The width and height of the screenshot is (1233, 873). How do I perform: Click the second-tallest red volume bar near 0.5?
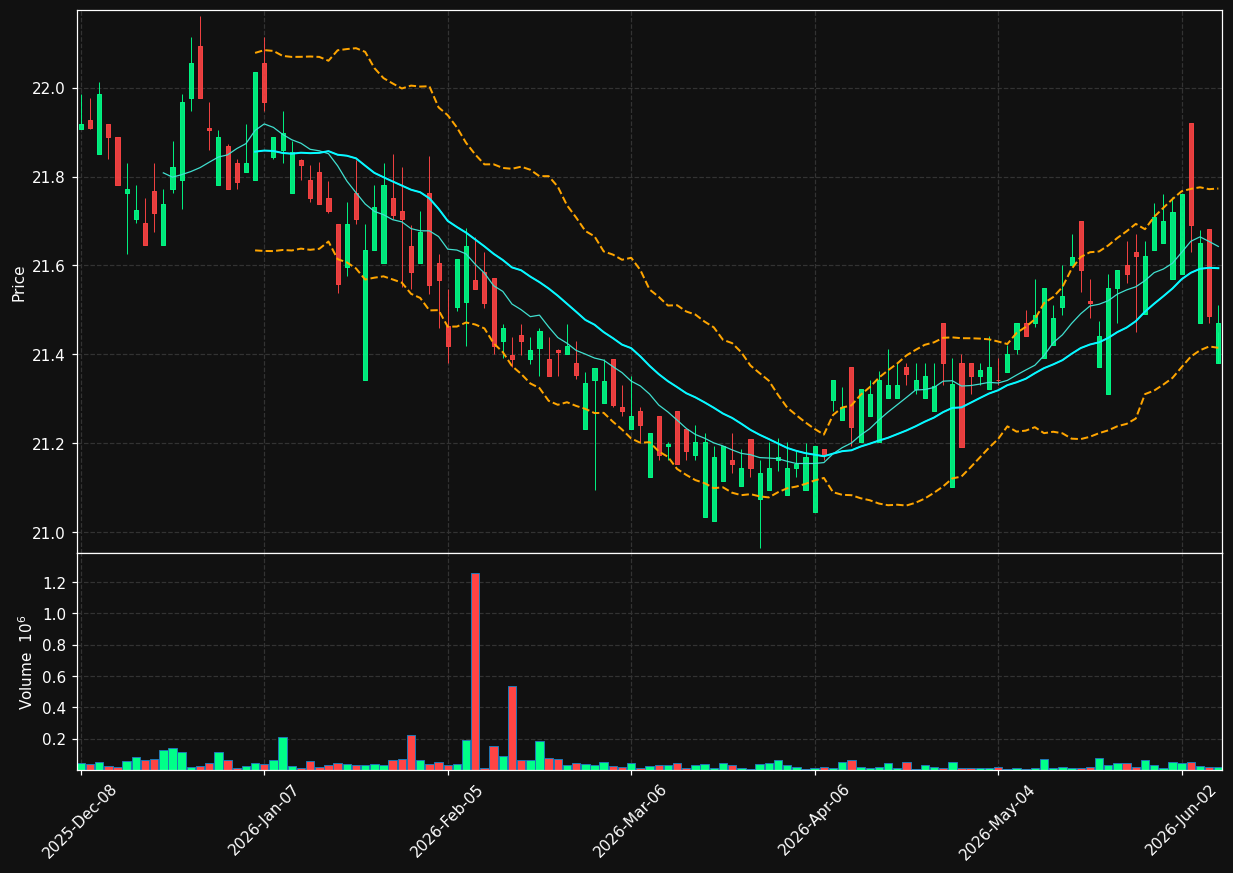click(512, 728)
